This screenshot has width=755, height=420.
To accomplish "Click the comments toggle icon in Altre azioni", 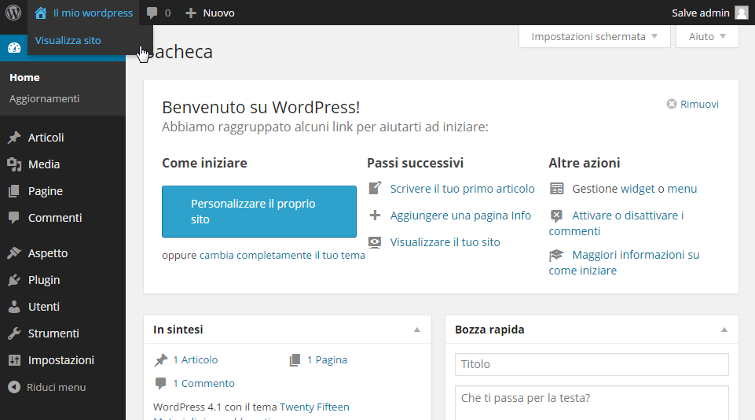I will 556,216.
